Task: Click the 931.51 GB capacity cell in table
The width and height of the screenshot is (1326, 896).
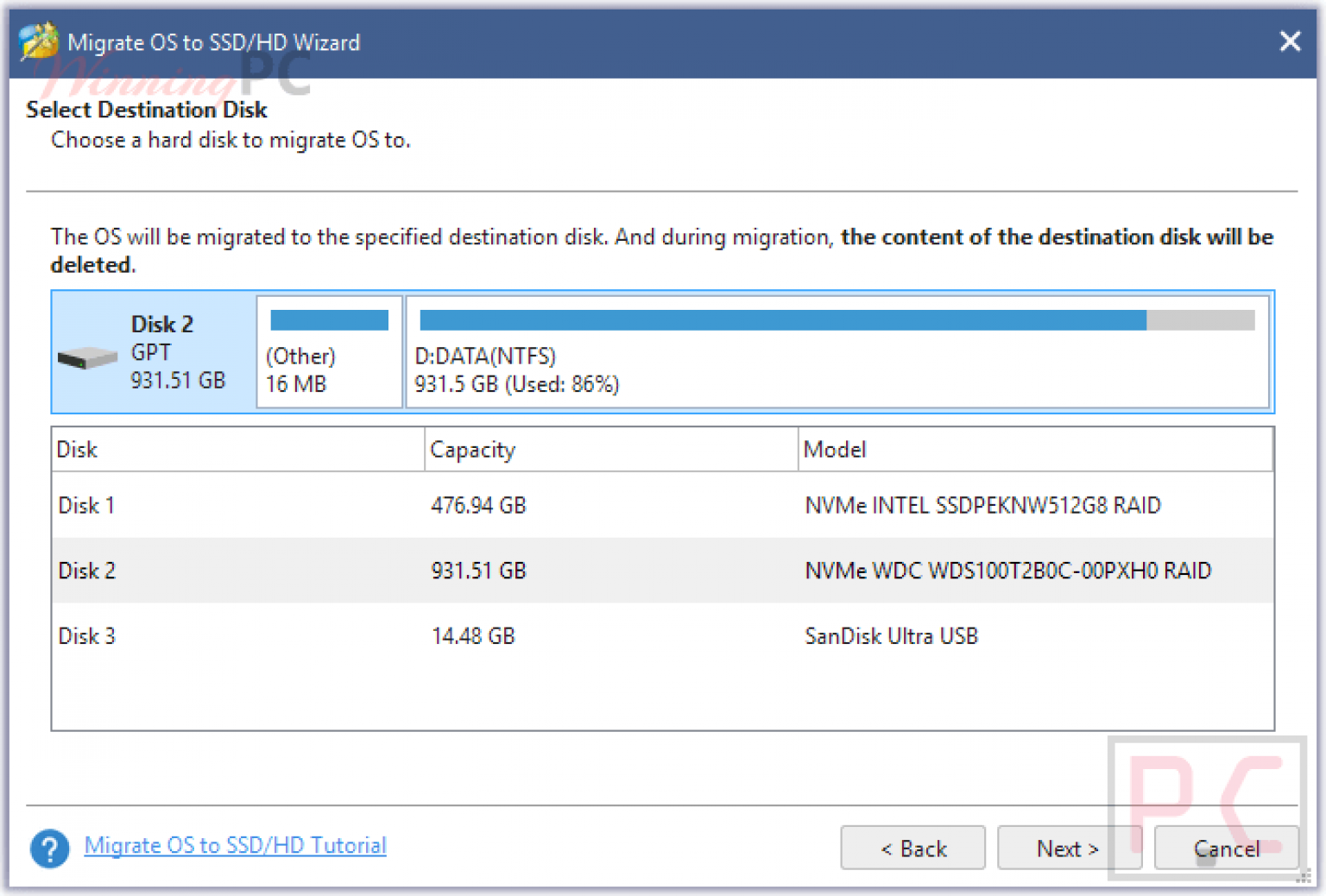Action: pyautogui.click(x=478, y=571)
